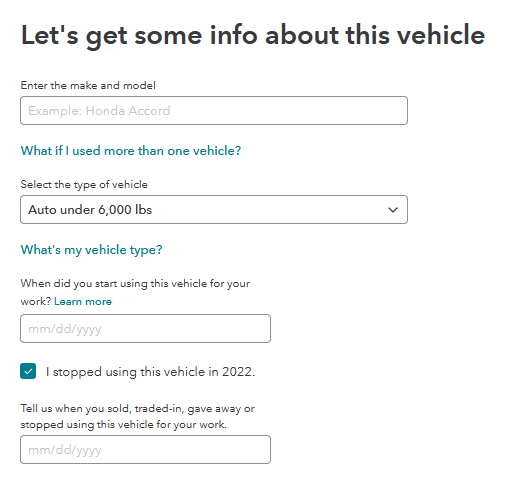Click the mm/dd/yyyy placeholder in the bottom date box
The width and height of the screenshot is (516, 495).
pos(65,450)
